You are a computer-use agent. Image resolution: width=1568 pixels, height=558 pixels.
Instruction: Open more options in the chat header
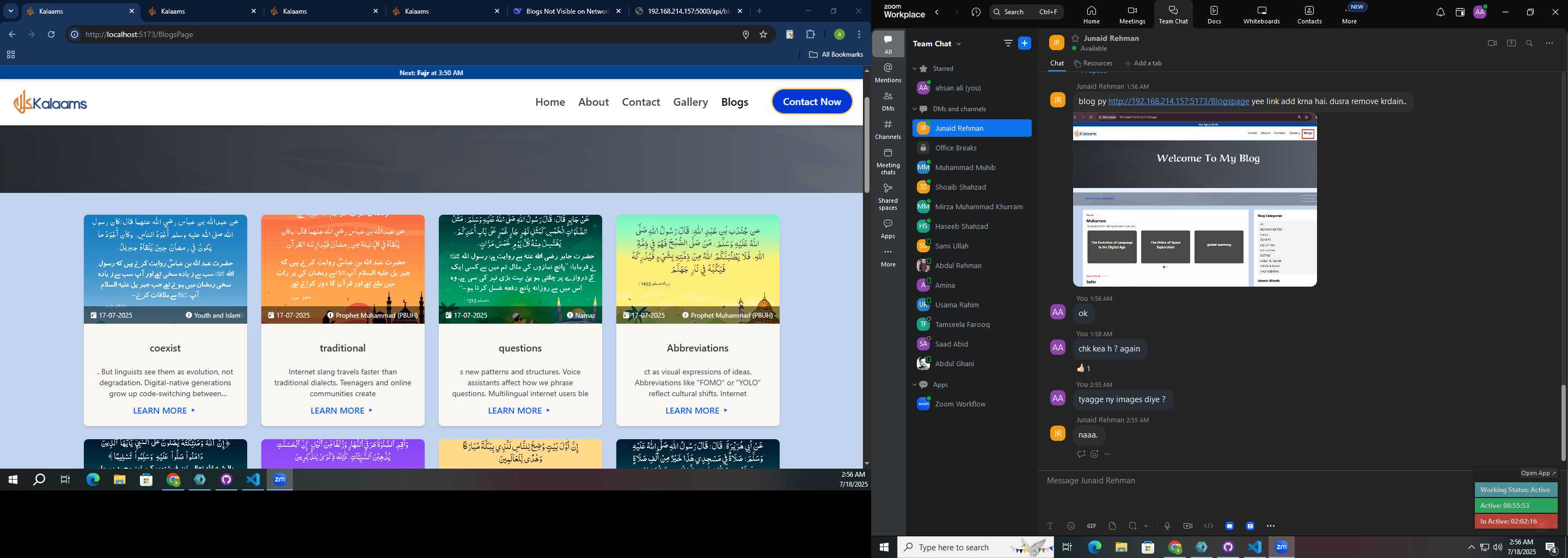click(x=1549, y=43)
